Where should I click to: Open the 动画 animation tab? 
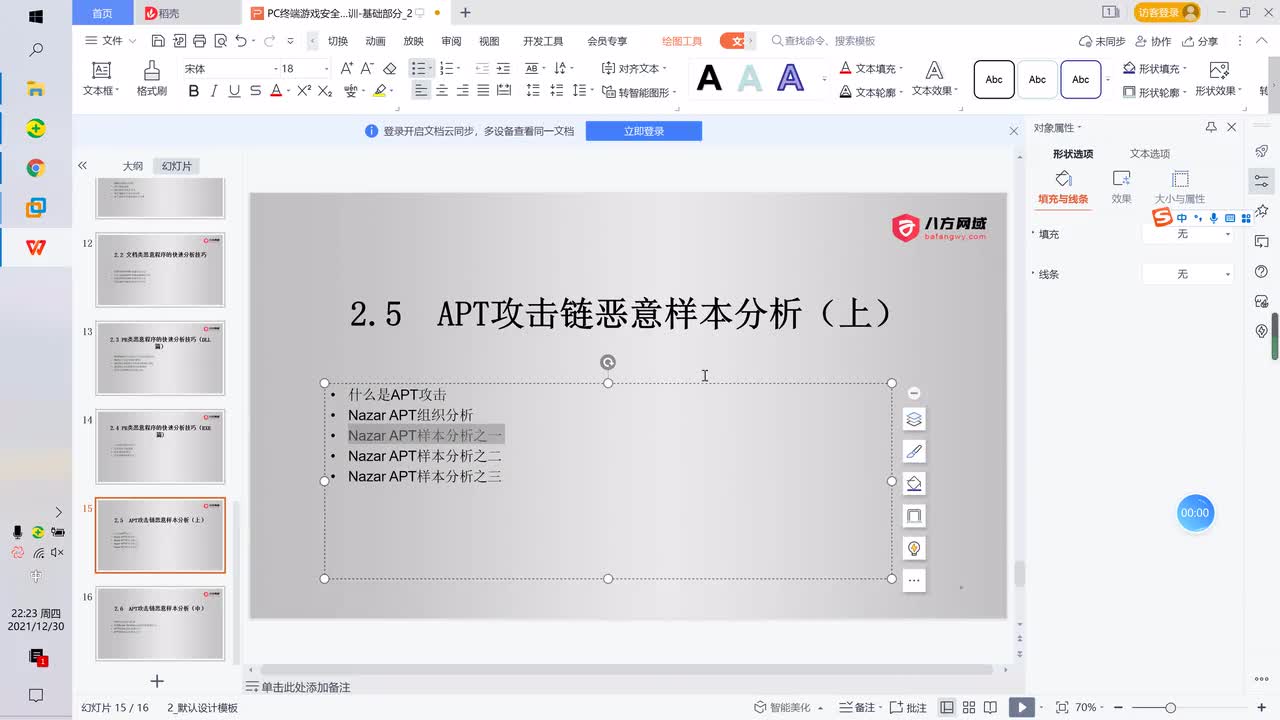pos(376,41)
